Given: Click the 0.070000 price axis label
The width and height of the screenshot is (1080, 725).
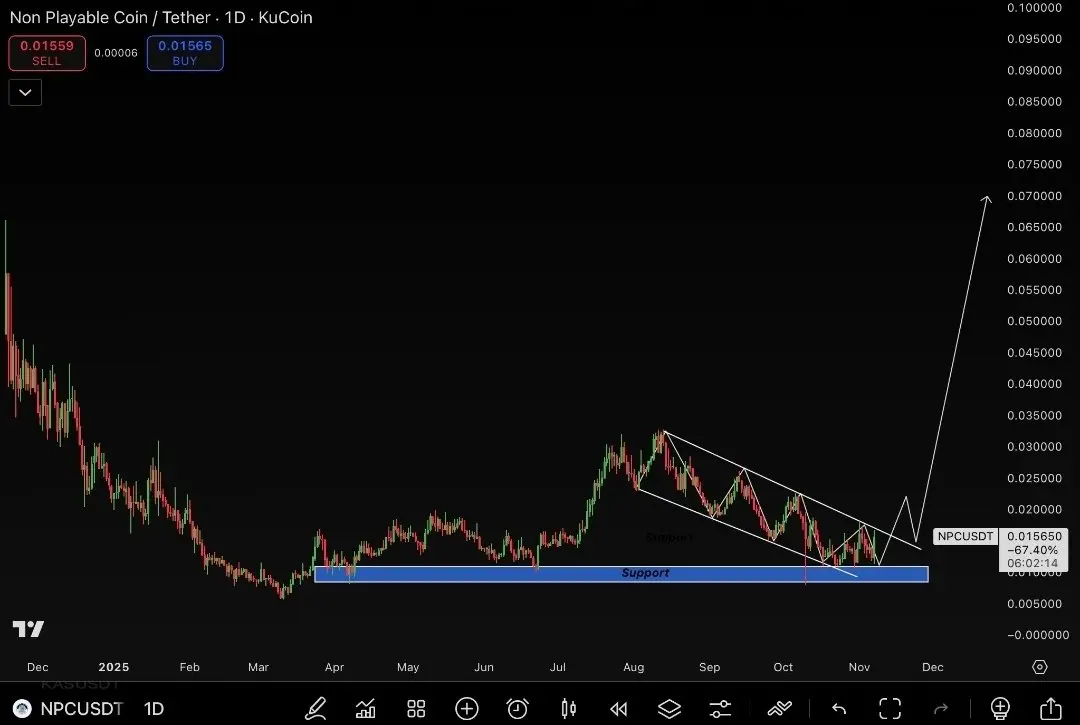Looking at the screenshot, I should [1035, 196].
